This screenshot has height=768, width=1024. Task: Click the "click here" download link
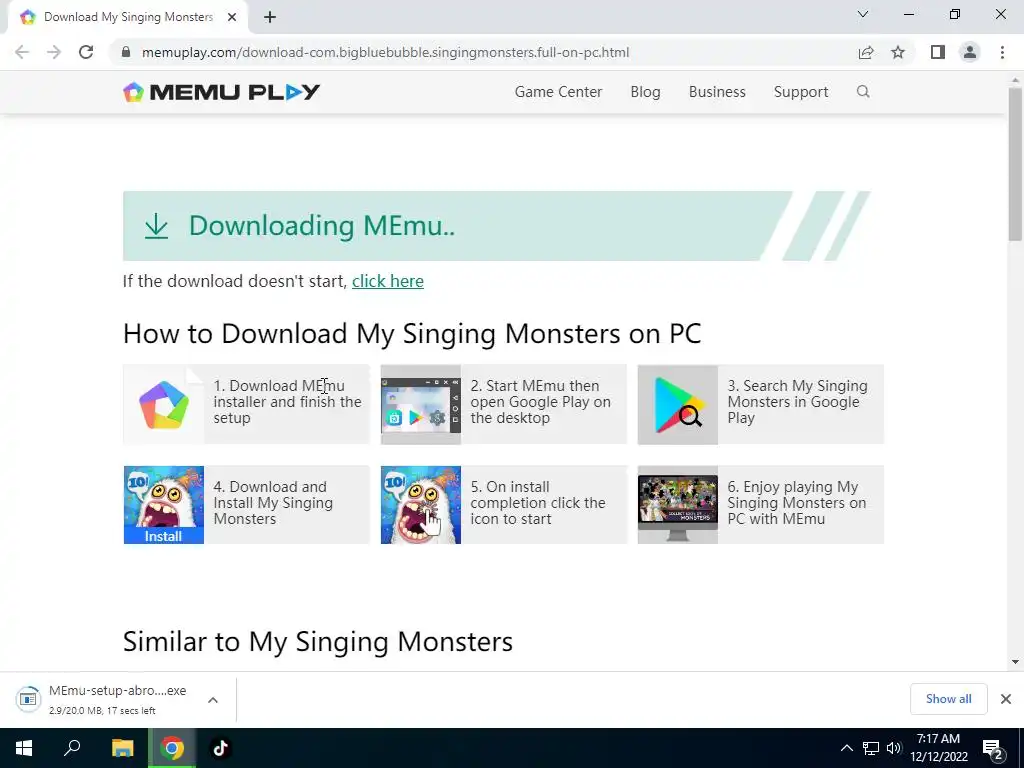388,281
